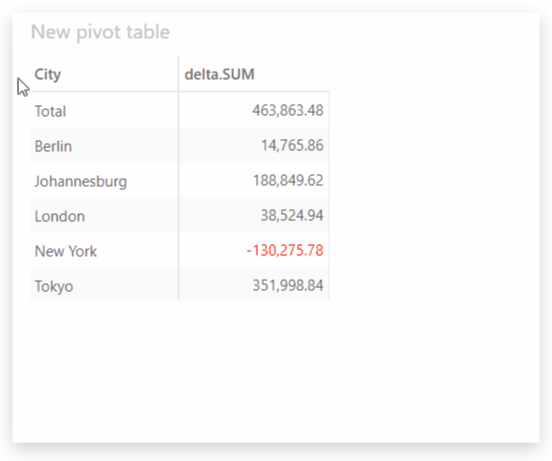Select the Total row label
The height and width of the screenshot is (461, 552).
(50, 111)
